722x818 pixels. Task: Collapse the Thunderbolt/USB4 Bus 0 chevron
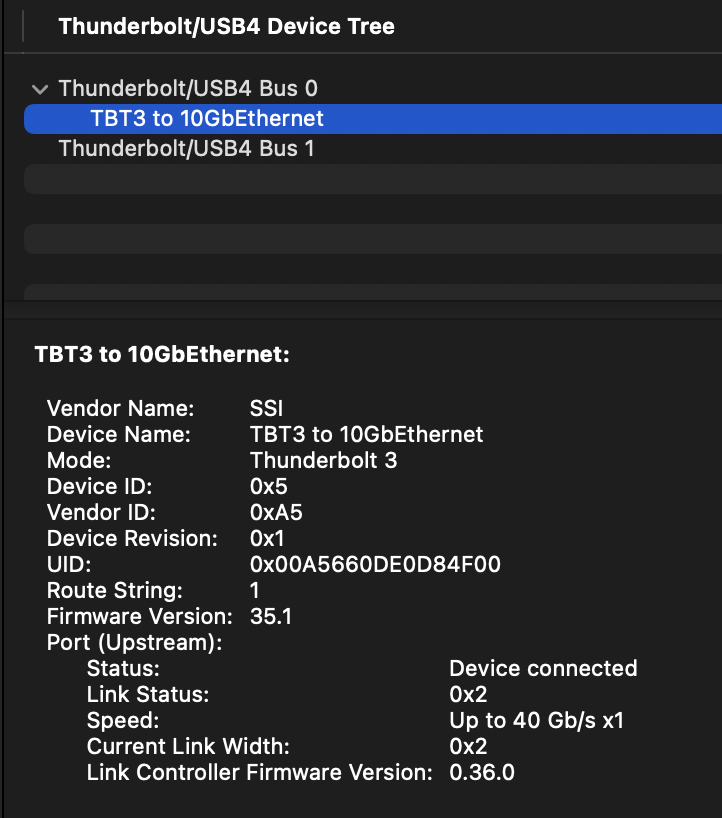coord(40,89)
